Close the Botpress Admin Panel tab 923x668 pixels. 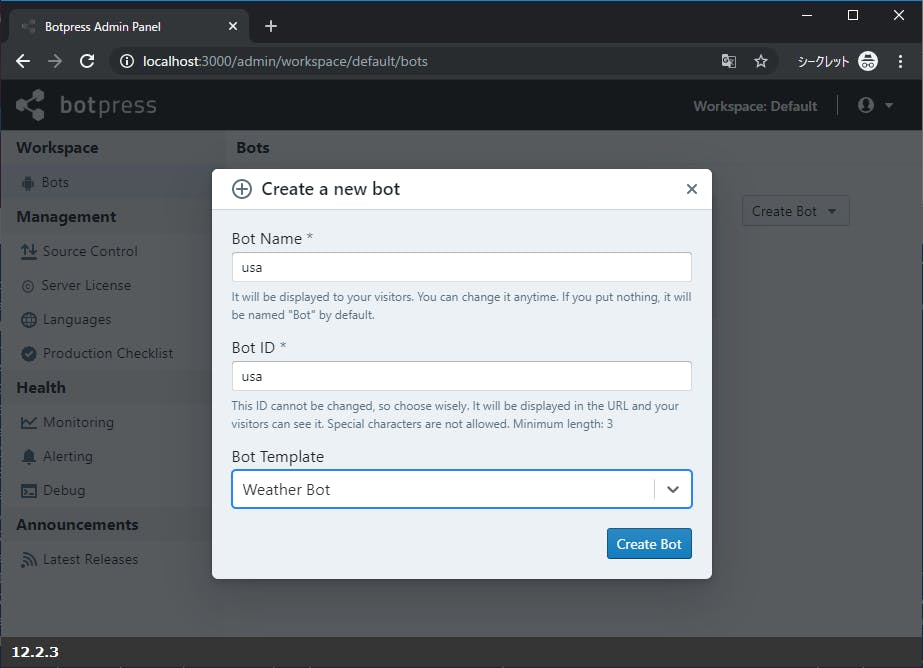click(x=233, y=26)
